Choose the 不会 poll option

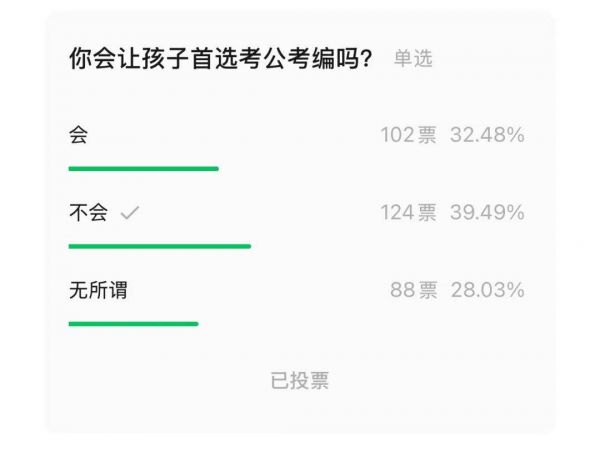(87, 213)
